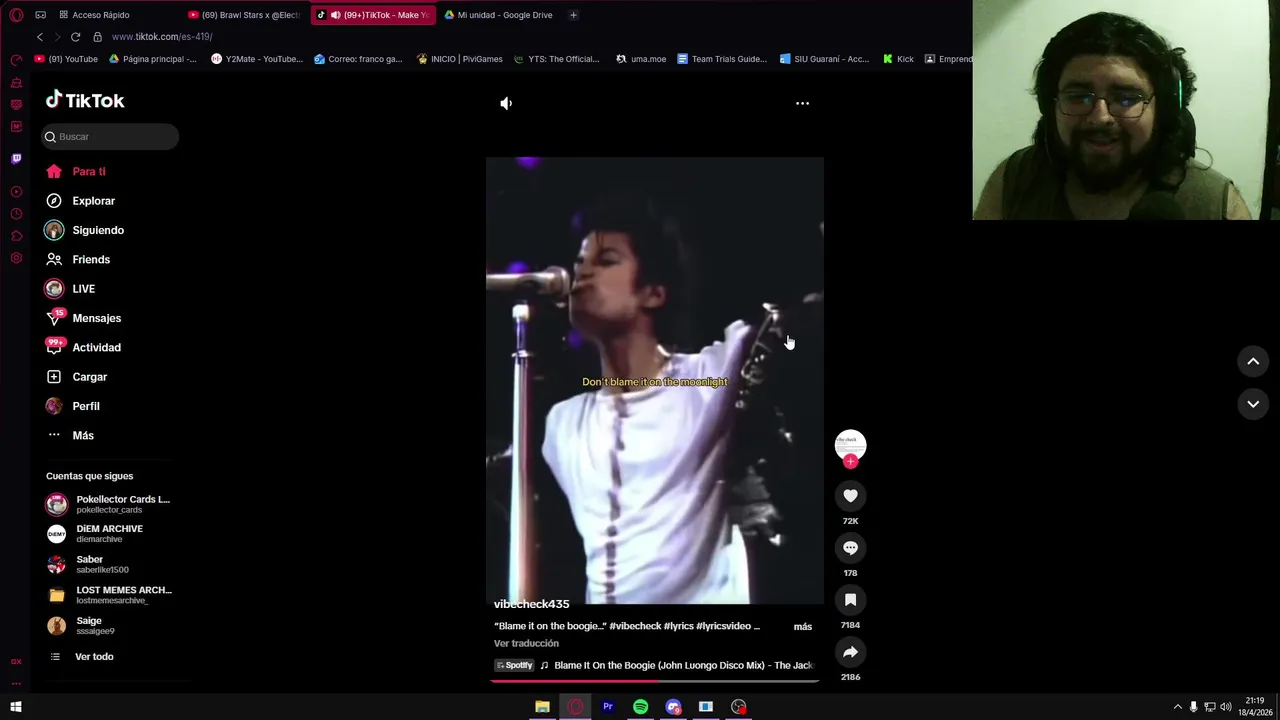1280x720 pixels.
Task: Open the Pokellector Cards account
Action: point(110,504)
